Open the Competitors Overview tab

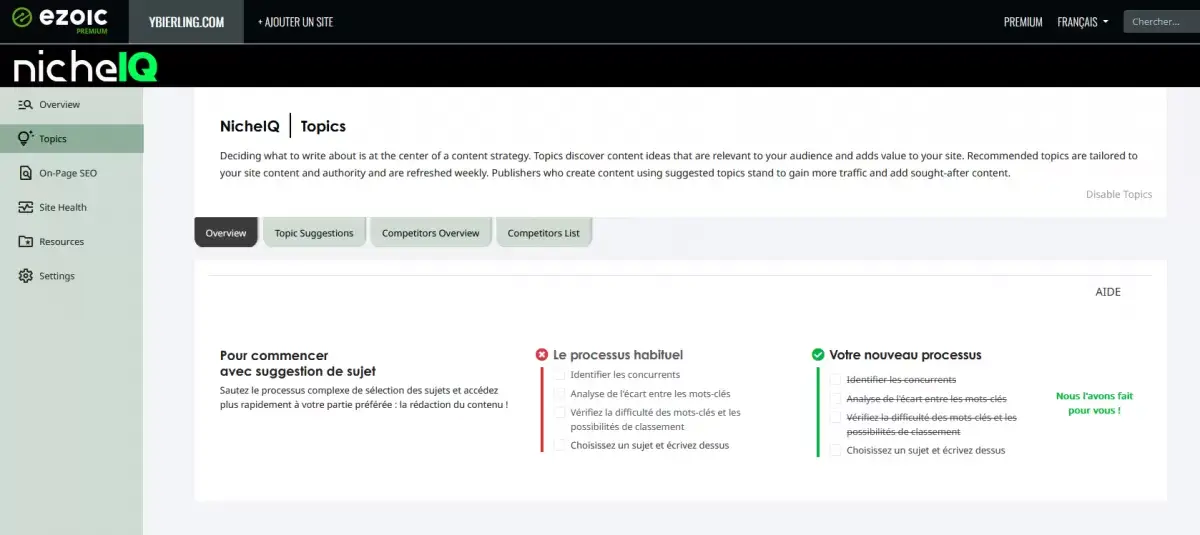tap(430, 233)
